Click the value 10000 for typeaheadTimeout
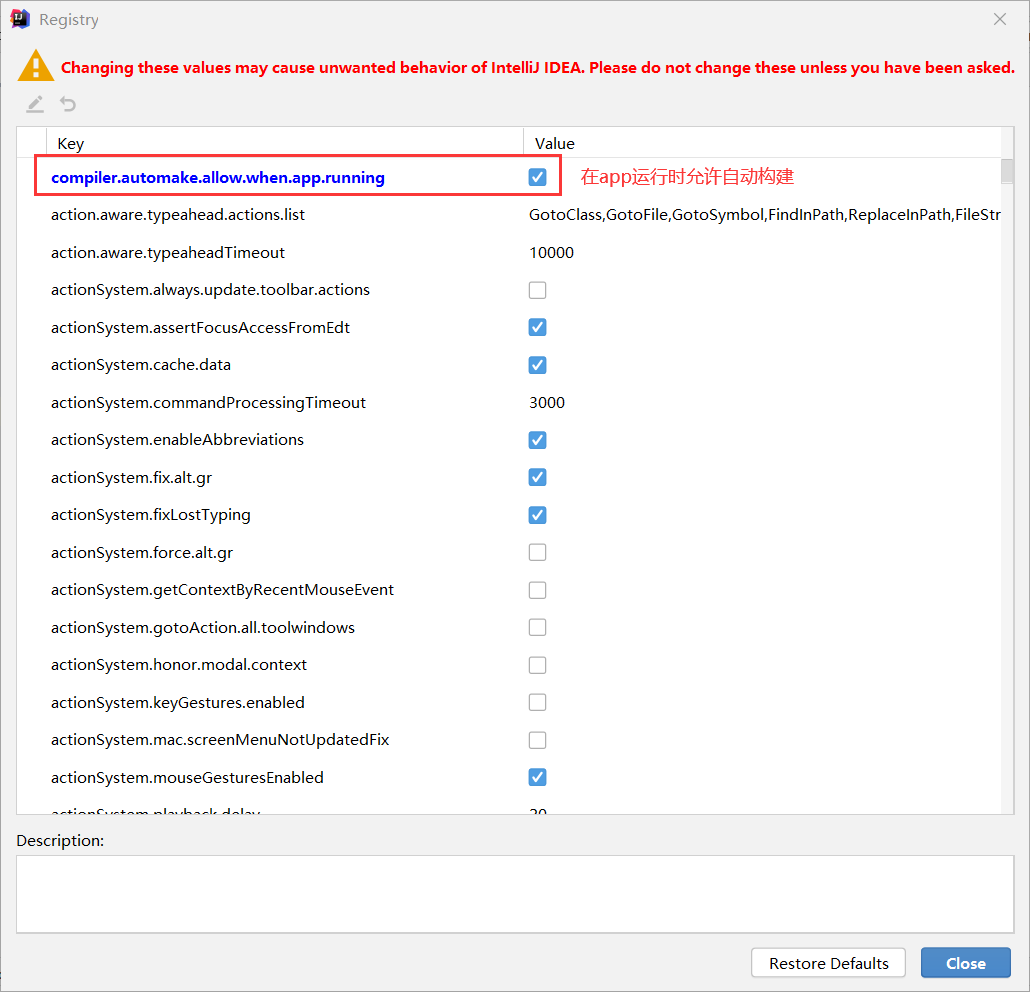The image size is (1030, 992). click(551, 253)
